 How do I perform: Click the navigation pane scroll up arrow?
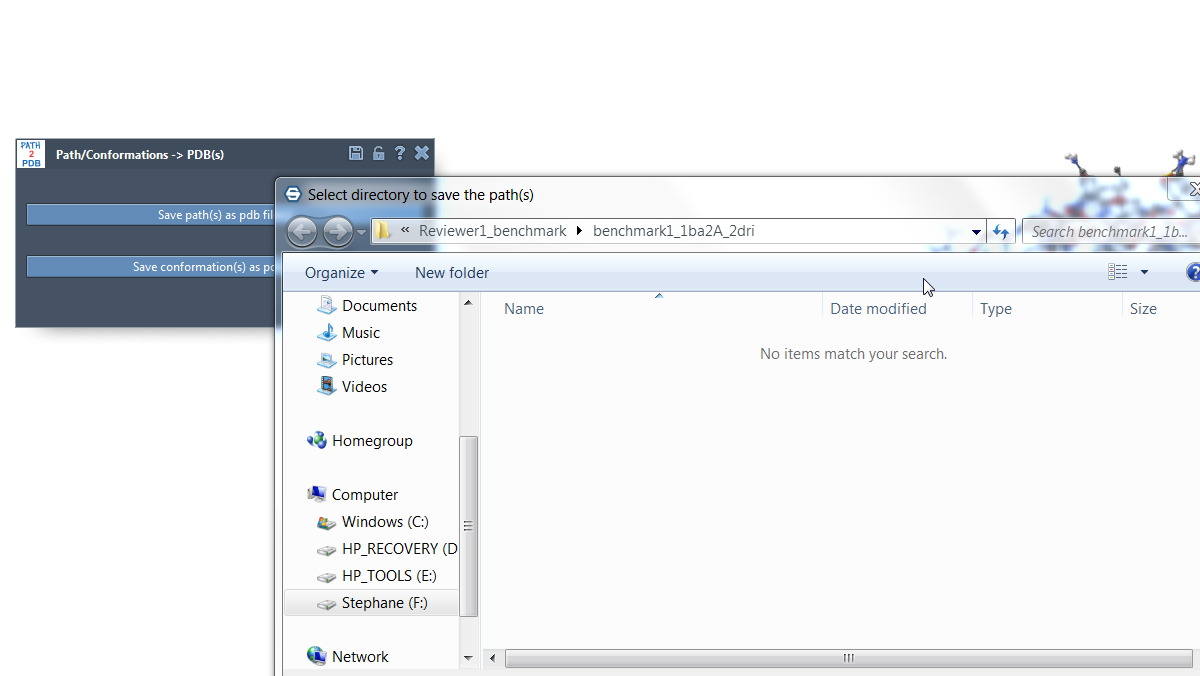tap(468, 303)
